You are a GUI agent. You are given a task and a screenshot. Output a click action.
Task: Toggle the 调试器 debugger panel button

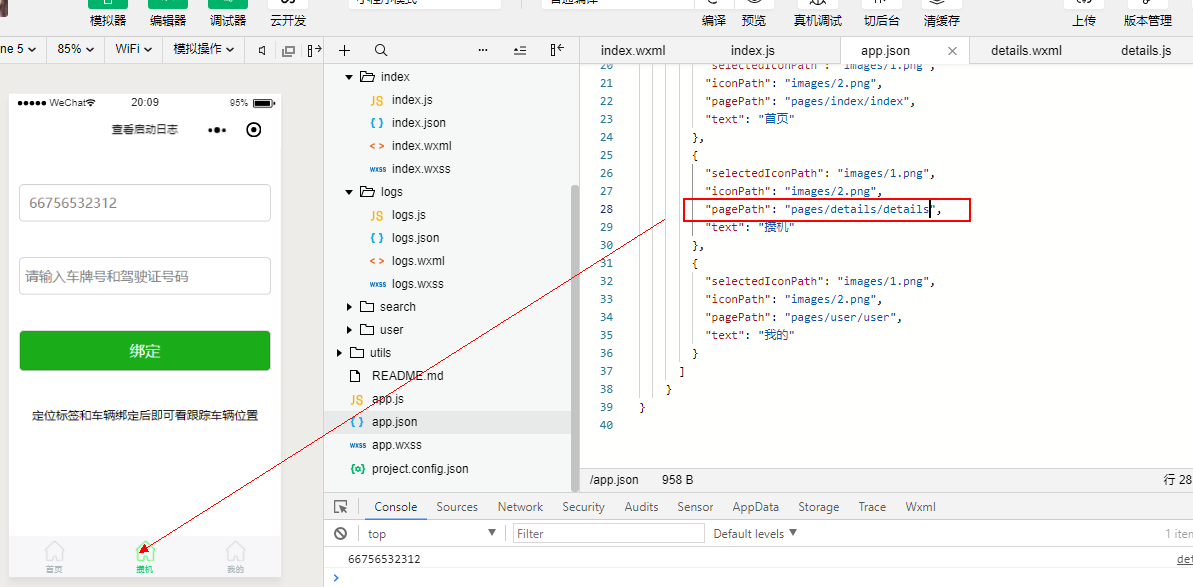tap(228, 14)
